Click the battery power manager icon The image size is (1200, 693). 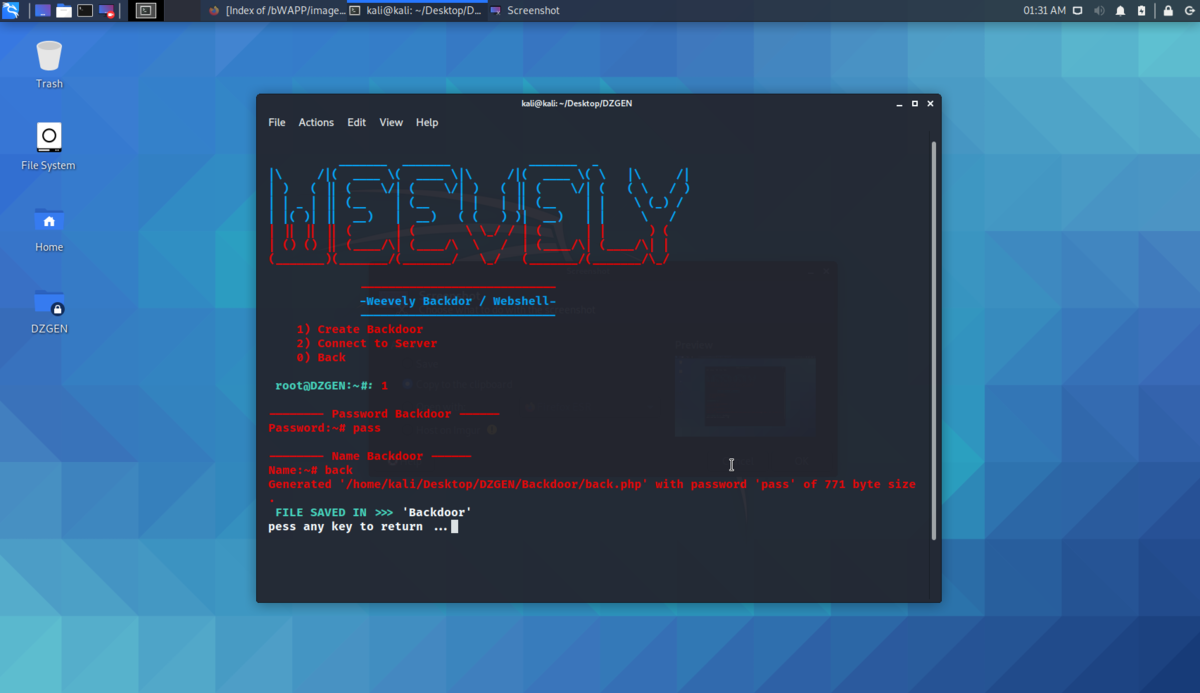tap(1142, 10)
